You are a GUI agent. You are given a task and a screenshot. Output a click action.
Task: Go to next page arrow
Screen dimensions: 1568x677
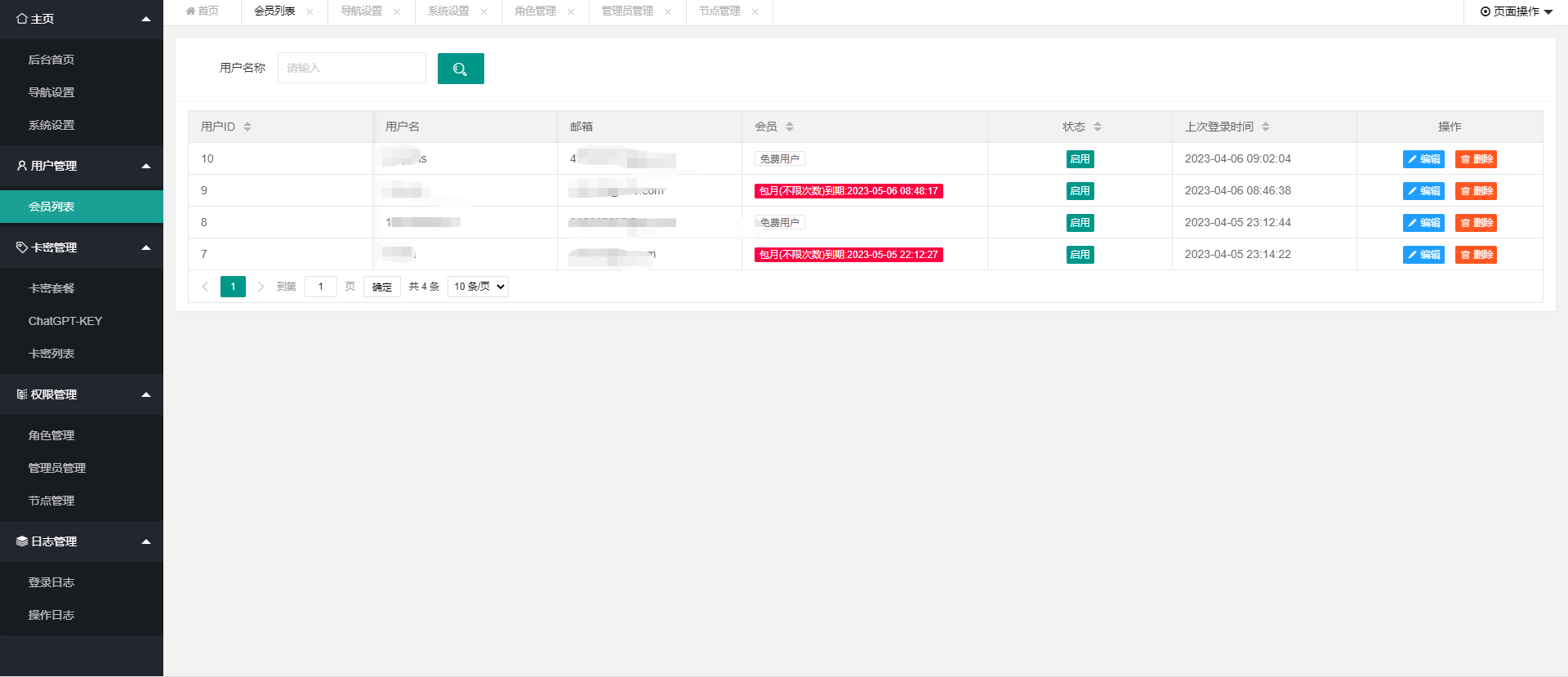261,287
